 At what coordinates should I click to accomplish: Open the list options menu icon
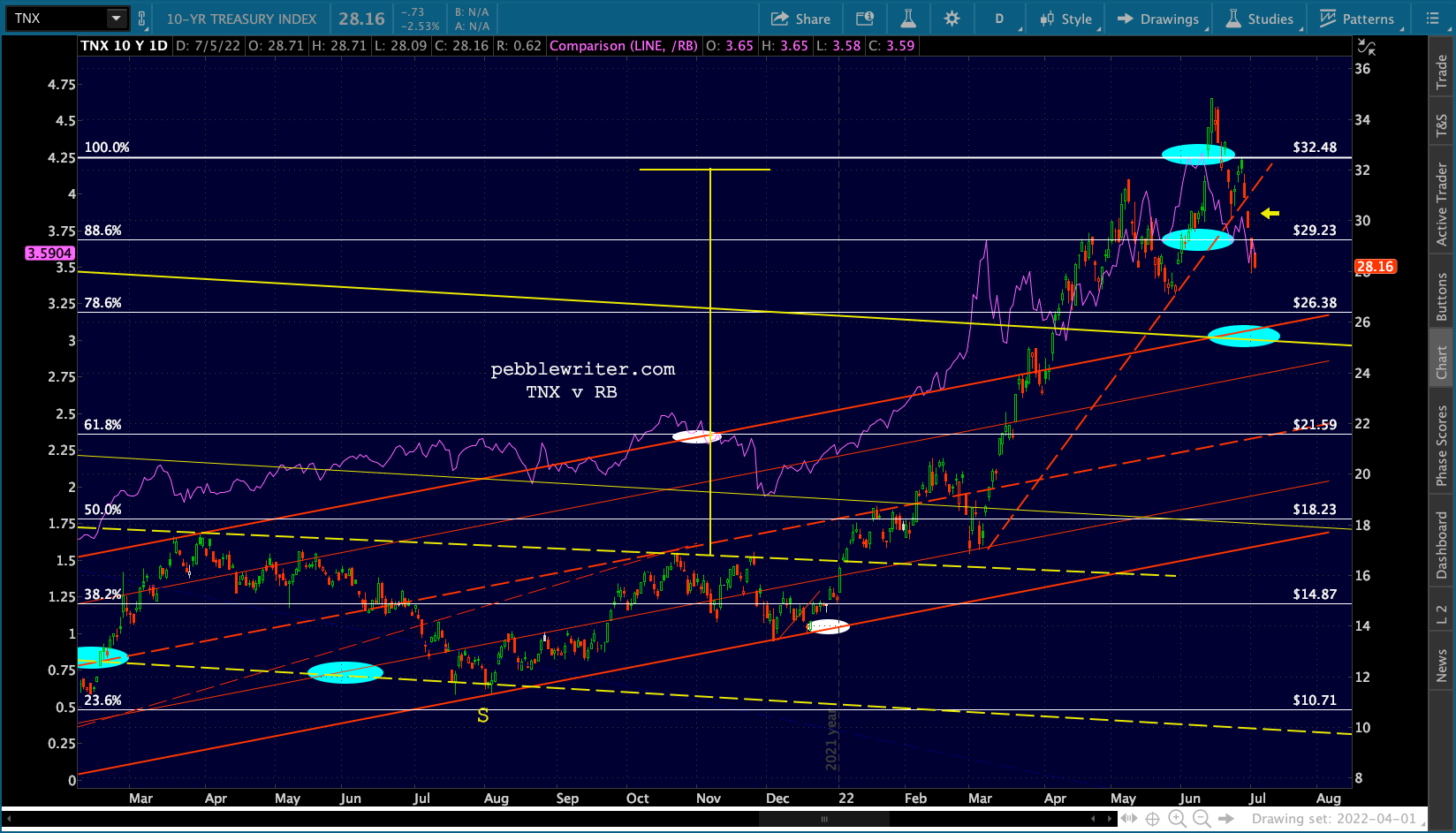coord(1433,19)
